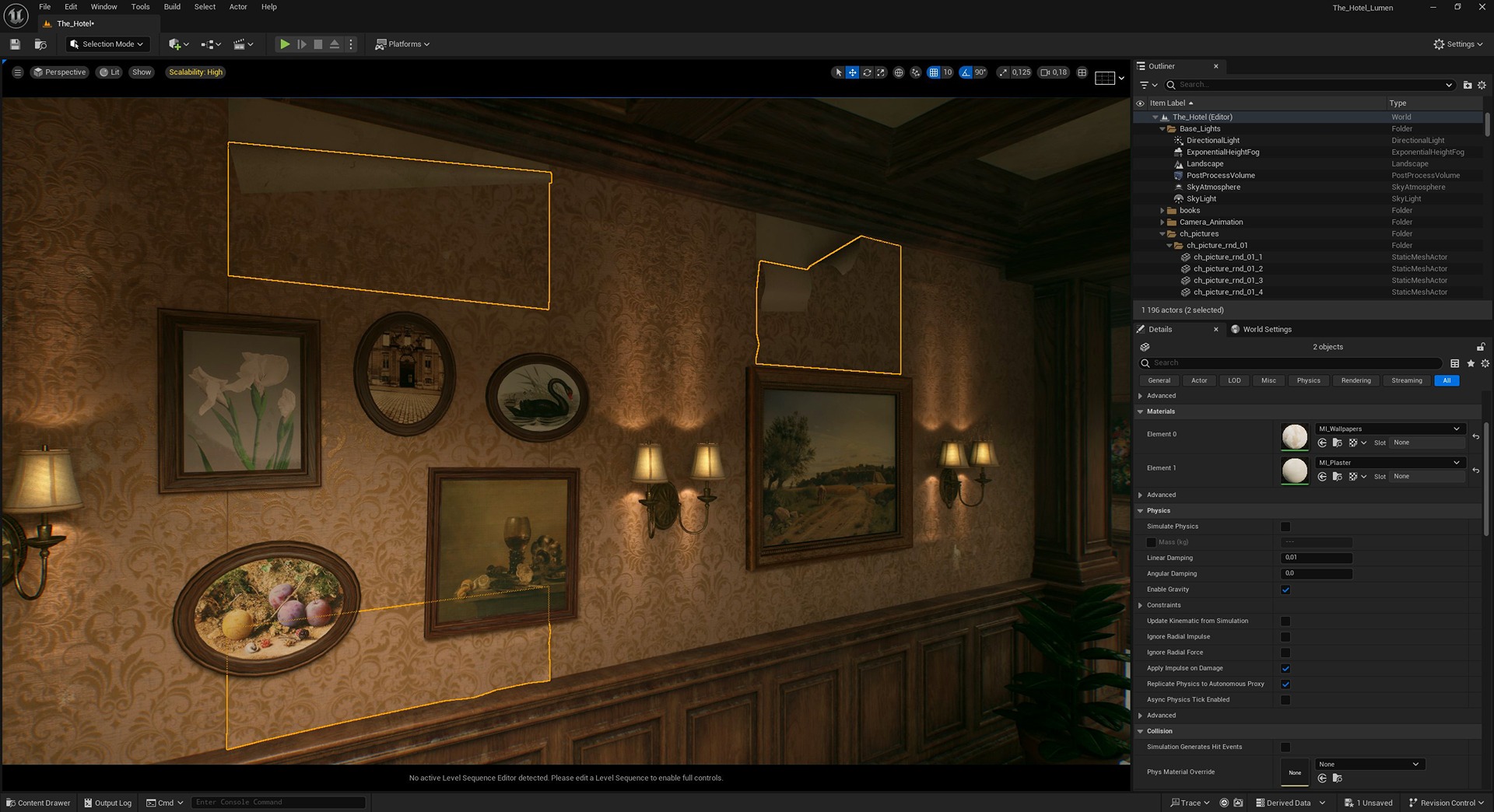
Task: Maximize or restore the viewport pane
Action: click(x=1082, y=72)
